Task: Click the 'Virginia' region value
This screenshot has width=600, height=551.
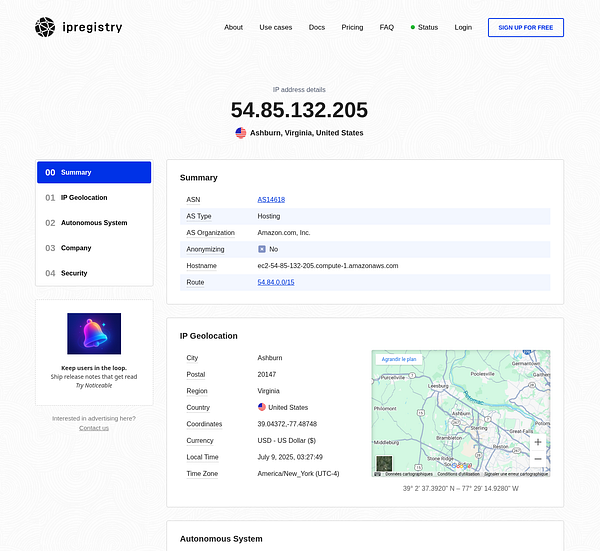Action: [268, 391]
